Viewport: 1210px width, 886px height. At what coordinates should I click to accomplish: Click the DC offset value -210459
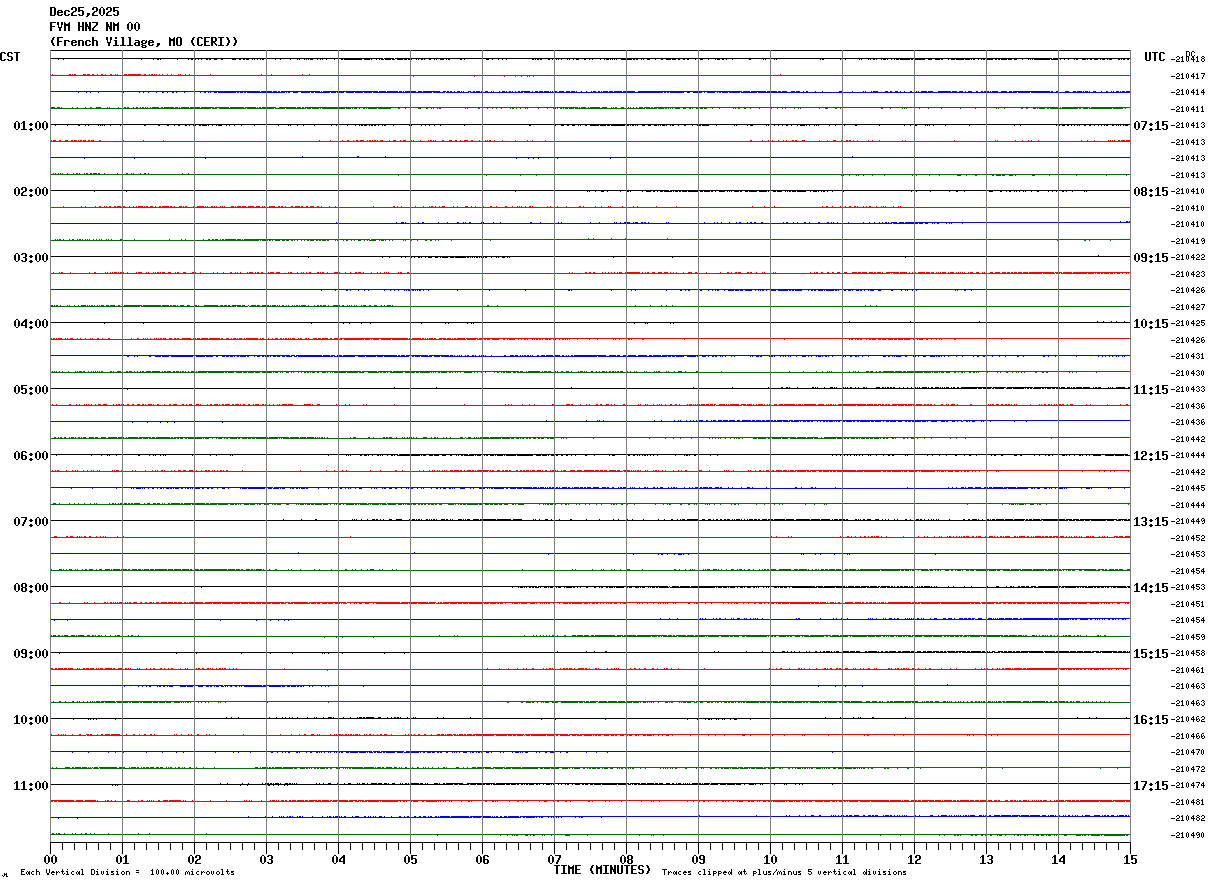1188,637
